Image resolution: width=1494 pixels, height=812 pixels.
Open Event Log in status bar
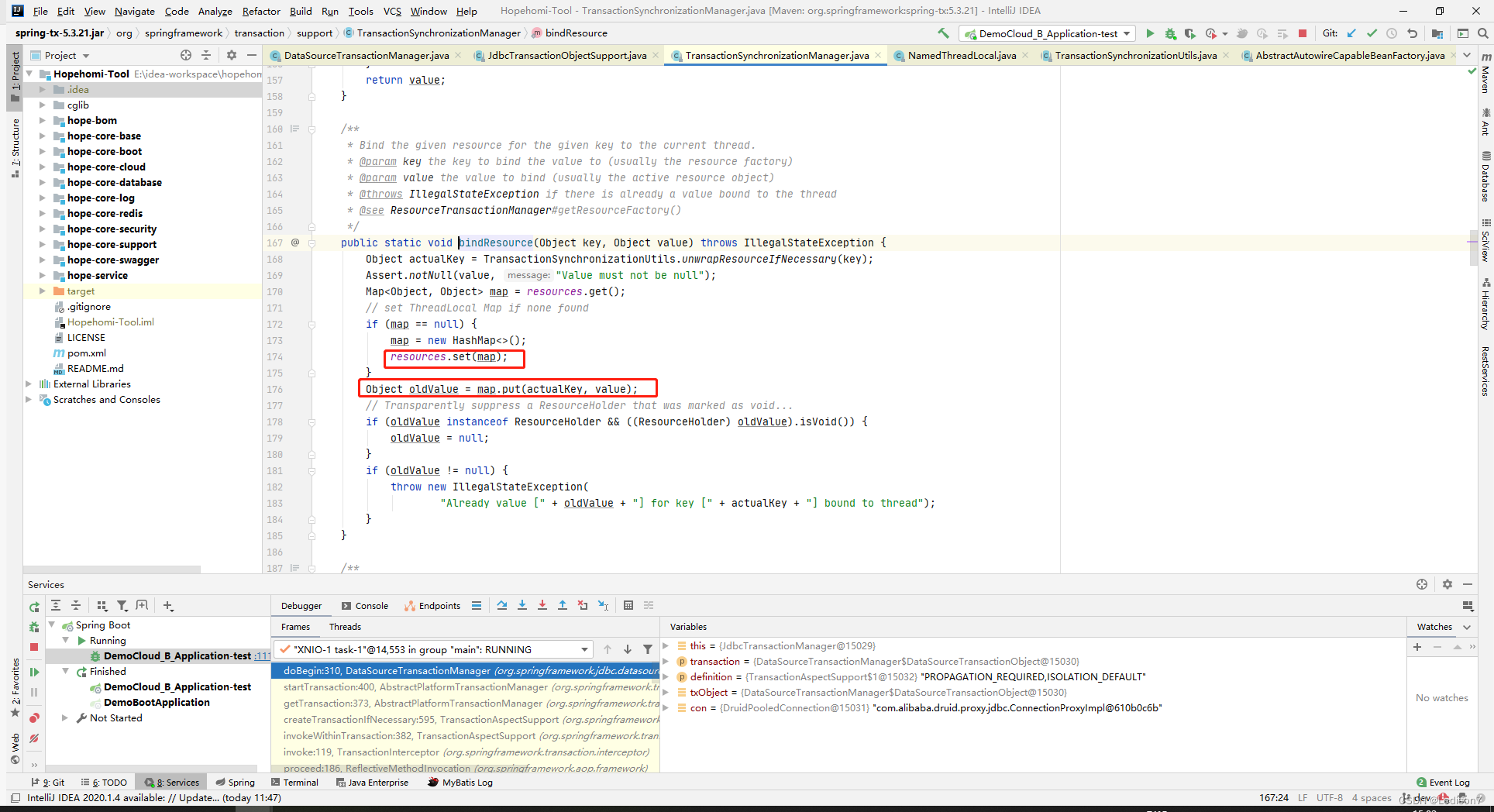(1443, 783)
